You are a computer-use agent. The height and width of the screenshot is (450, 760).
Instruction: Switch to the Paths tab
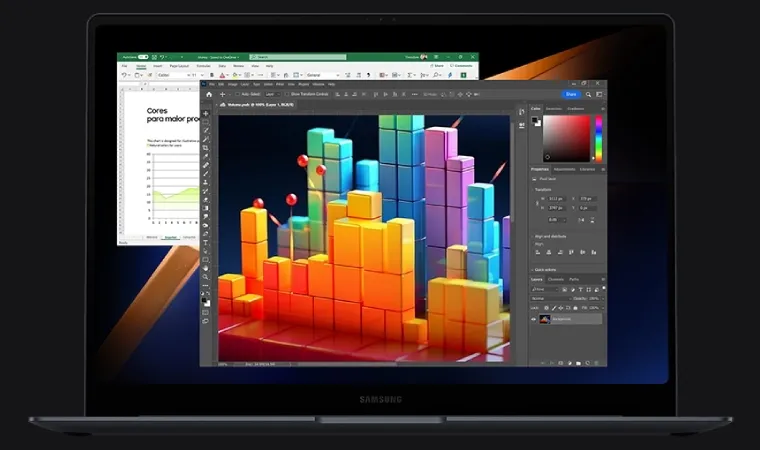(x=574, y=279)
